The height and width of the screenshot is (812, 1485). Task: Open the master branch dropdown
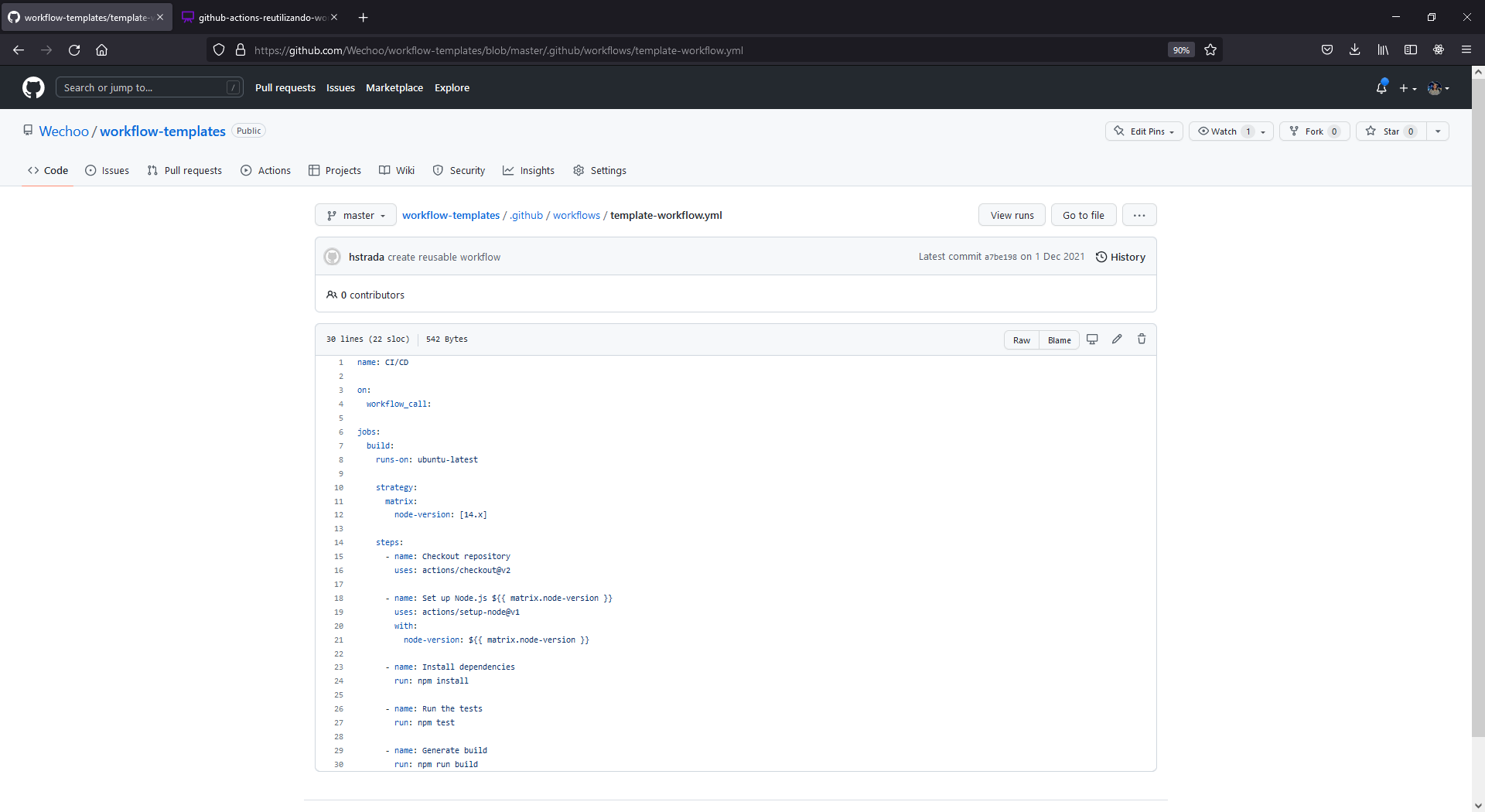356,215
